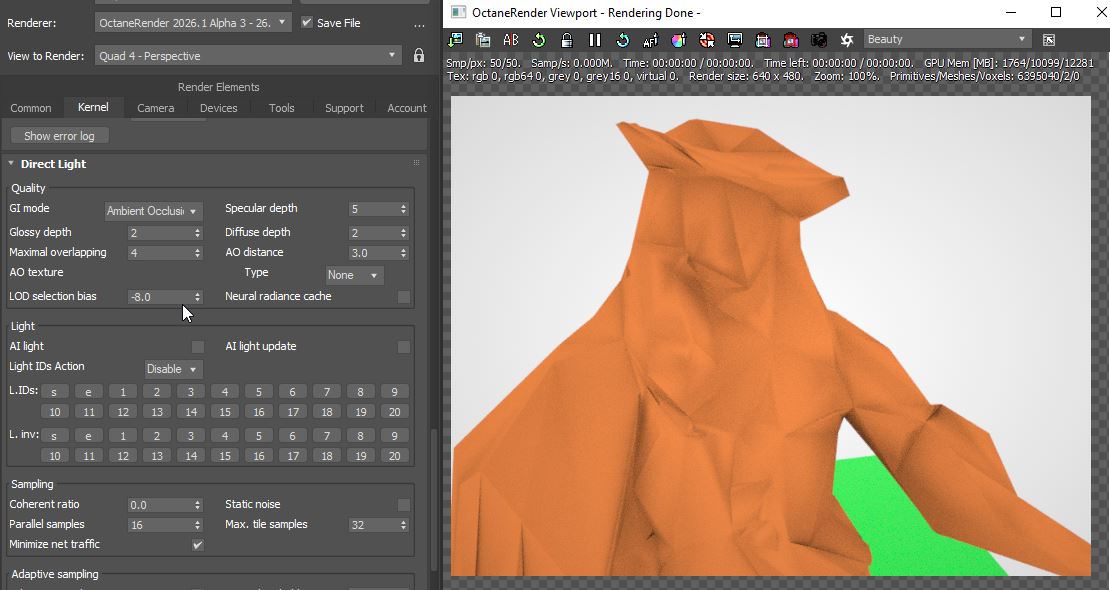The image size is (1110, 590).
Task: Click the lock icon beside View to Render
Action: (x=419, y=55)
